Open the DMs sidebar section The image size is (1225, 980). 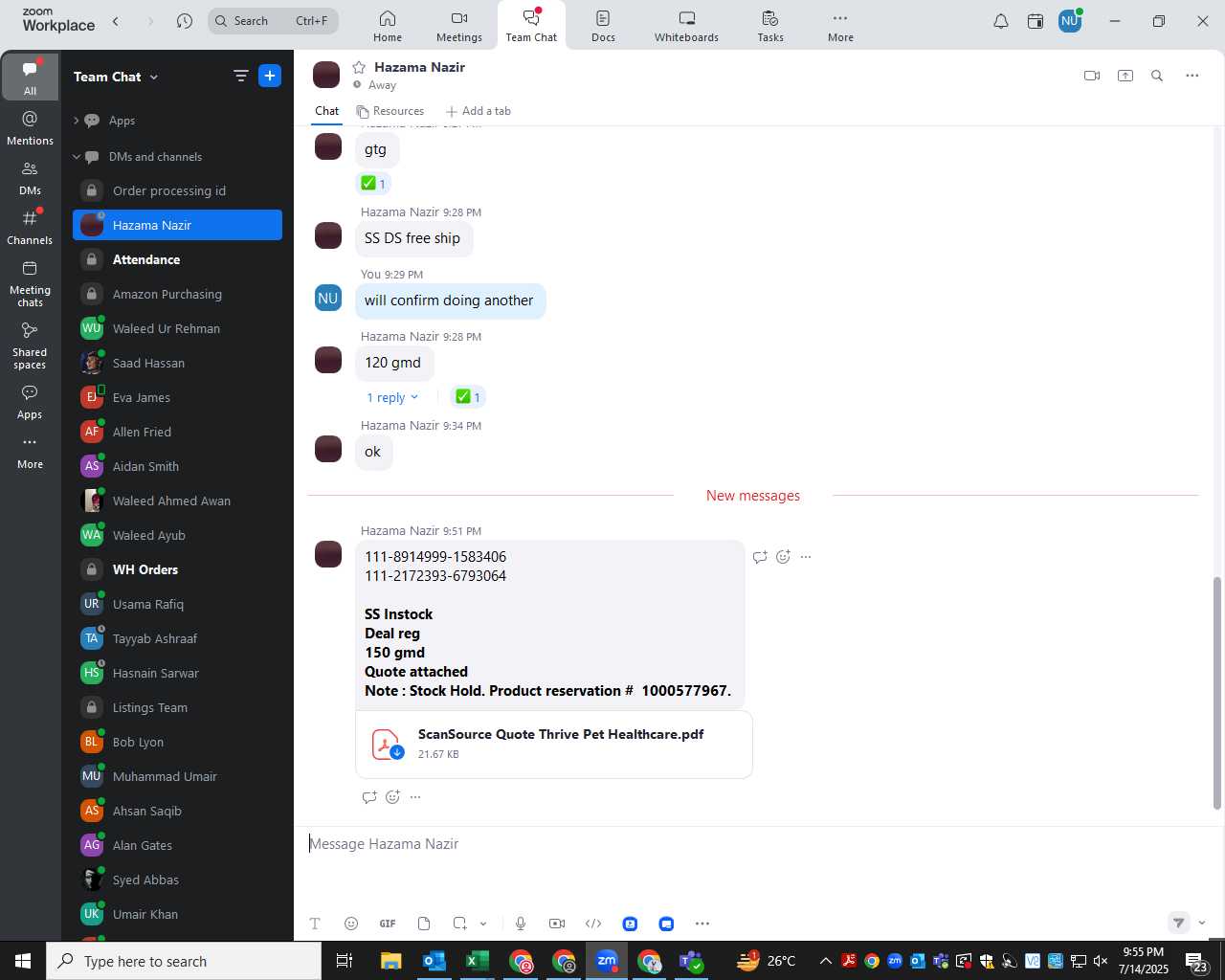pyautogui.click(x=30, y=178)
